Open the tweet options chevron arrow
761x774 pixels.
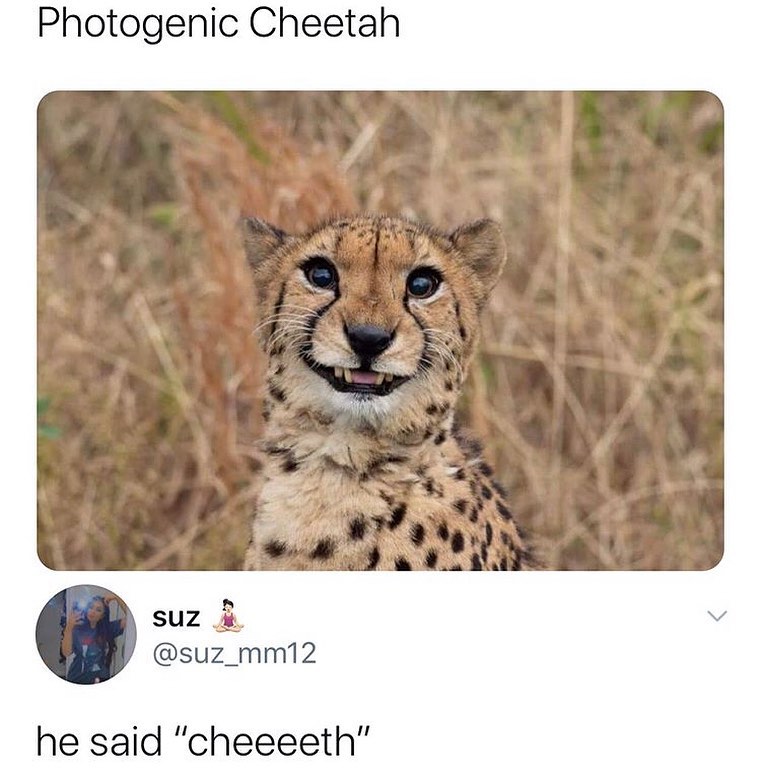[x=717, y=615]
